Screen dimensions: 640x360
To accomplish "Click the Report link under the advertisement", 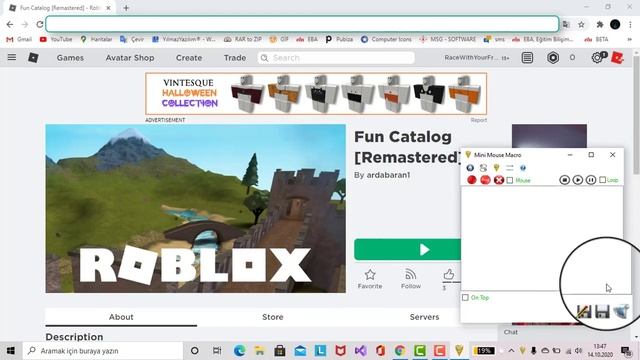I will point(479,120).
